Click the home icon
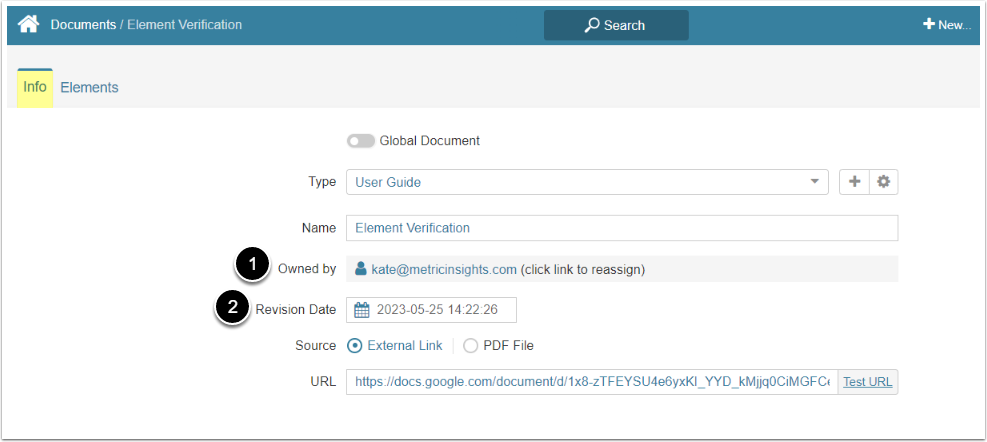 click(28, 24)
